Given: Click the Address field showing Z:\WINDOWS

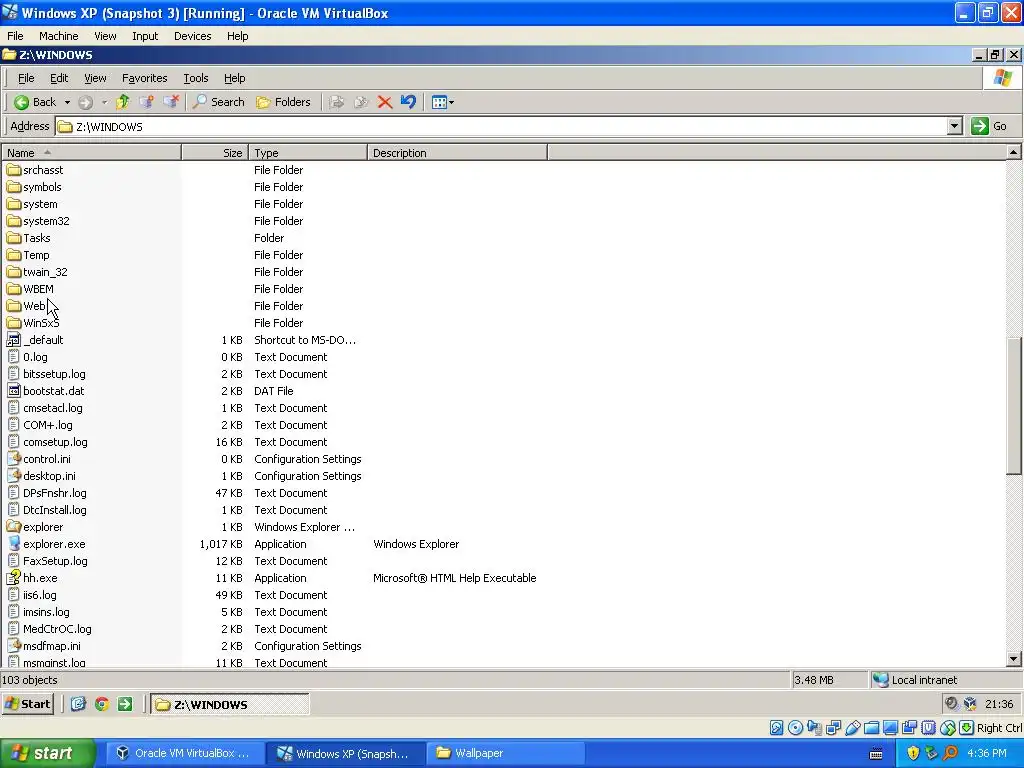Looking at the screenshot, I should (502, 126).
